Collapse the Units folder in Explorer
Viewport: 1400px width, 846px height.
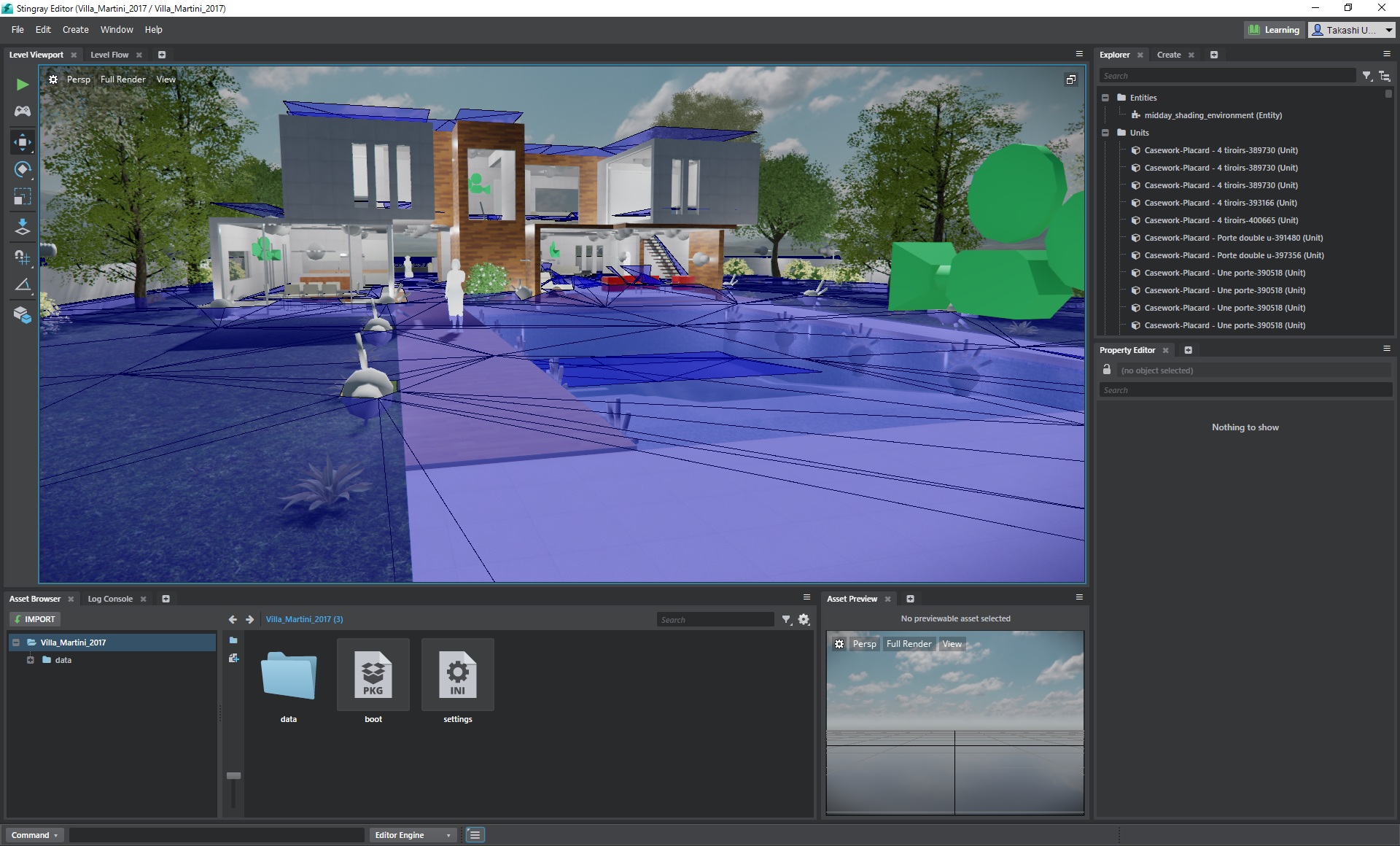click(x=1105, y=133)
